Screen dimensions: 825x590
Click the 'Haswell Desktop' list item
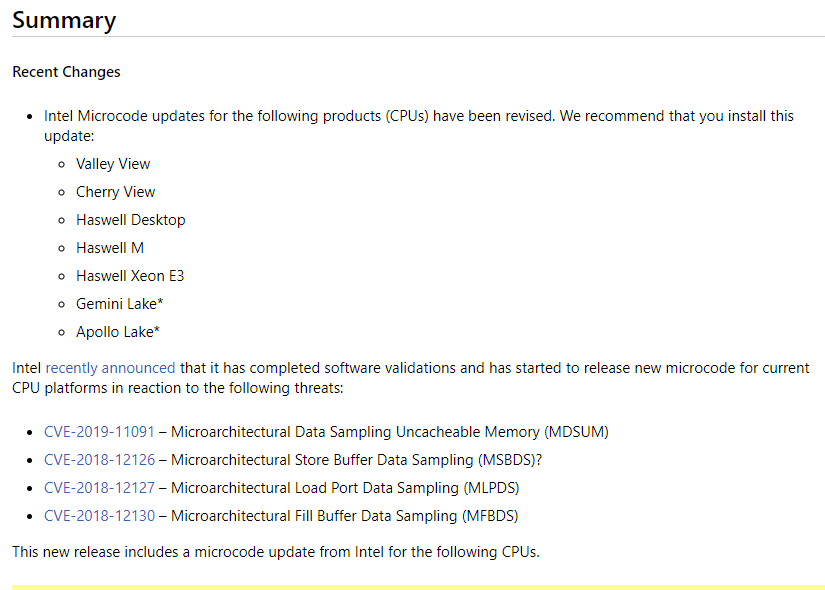[x=131, y=220]
